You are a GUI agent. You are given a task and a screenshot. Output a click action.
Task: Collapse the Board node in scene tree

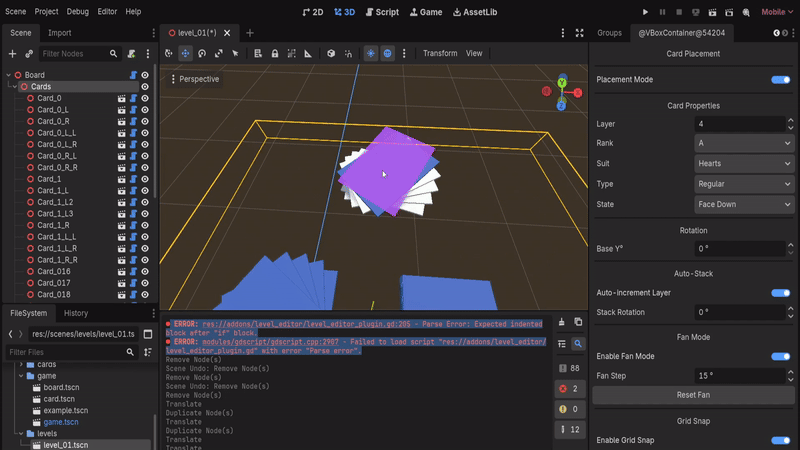coord(8,75)
